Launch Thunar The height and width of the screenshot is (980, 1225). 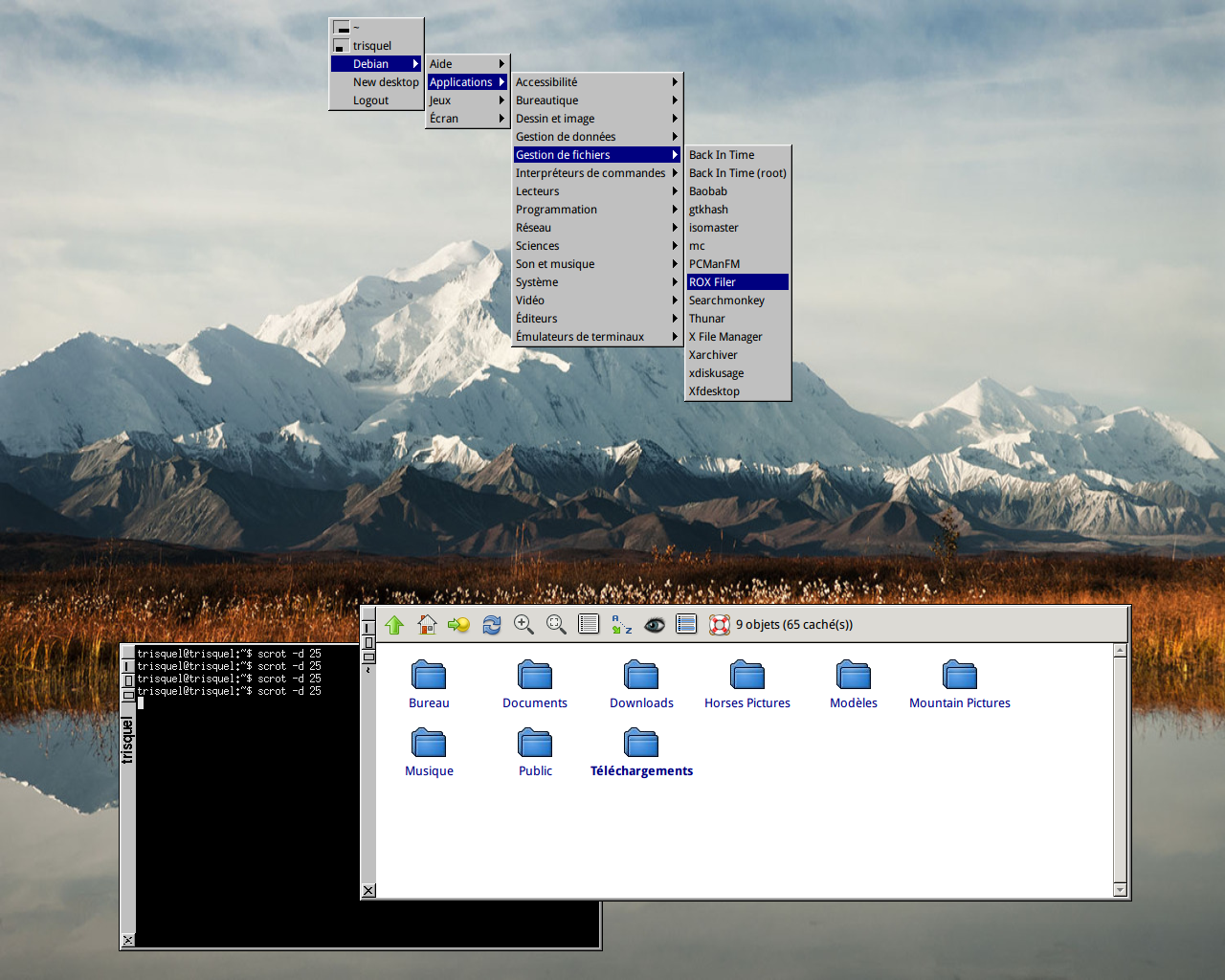coord(738,319)
